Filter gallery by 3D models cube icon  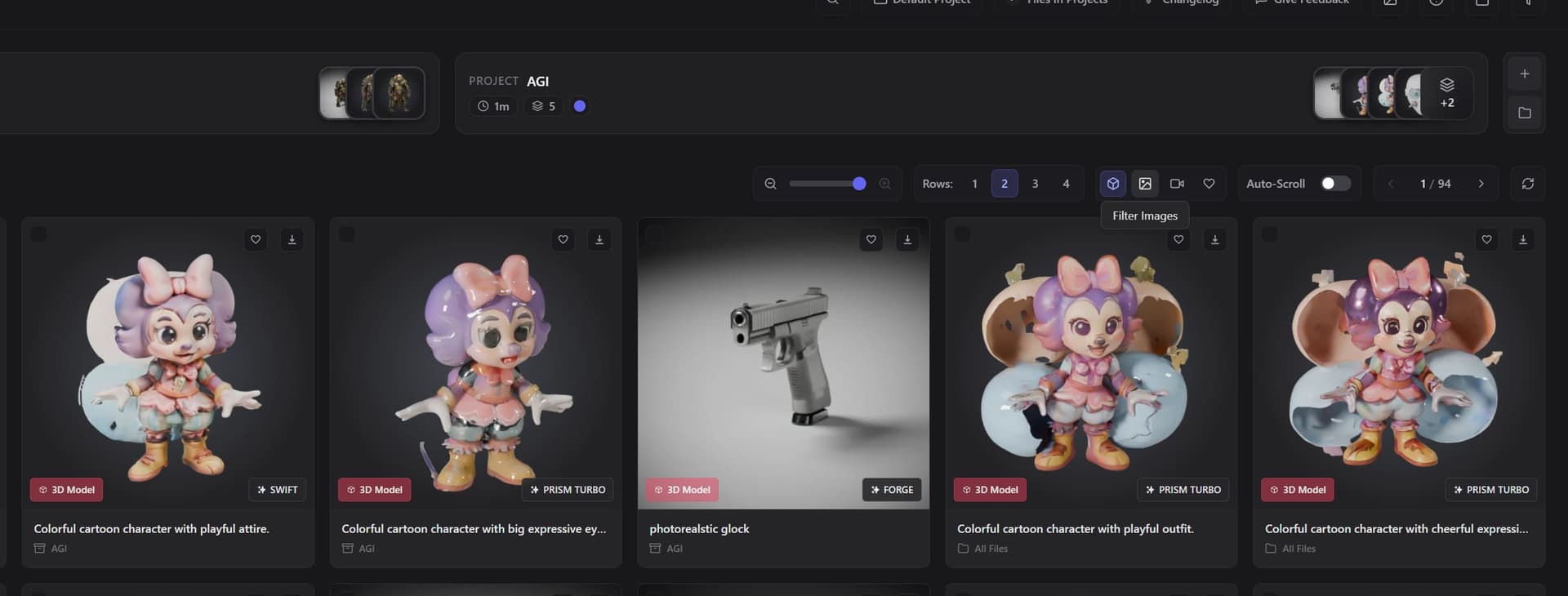[x=1112, y=184]
